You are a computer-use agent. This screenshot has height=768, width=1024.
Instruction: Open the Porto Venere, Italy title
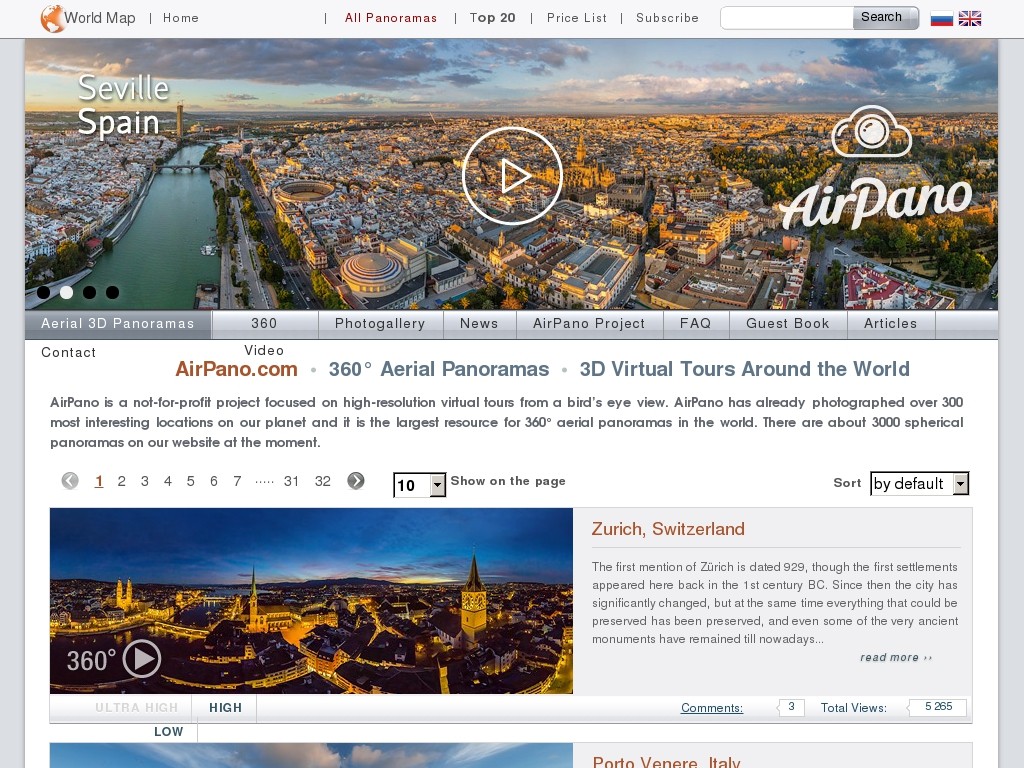click(666, 761)
